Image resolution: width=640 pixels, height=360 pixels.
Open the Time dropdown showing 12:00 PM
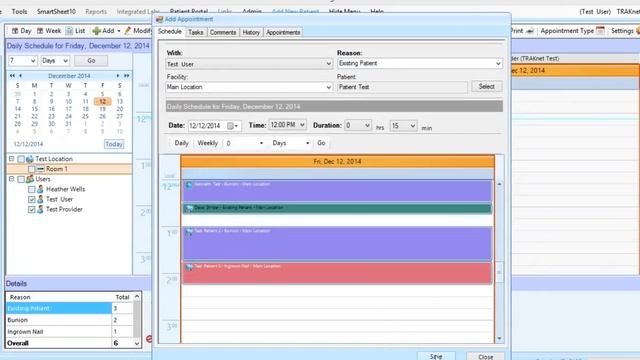[x=302, y=125]
